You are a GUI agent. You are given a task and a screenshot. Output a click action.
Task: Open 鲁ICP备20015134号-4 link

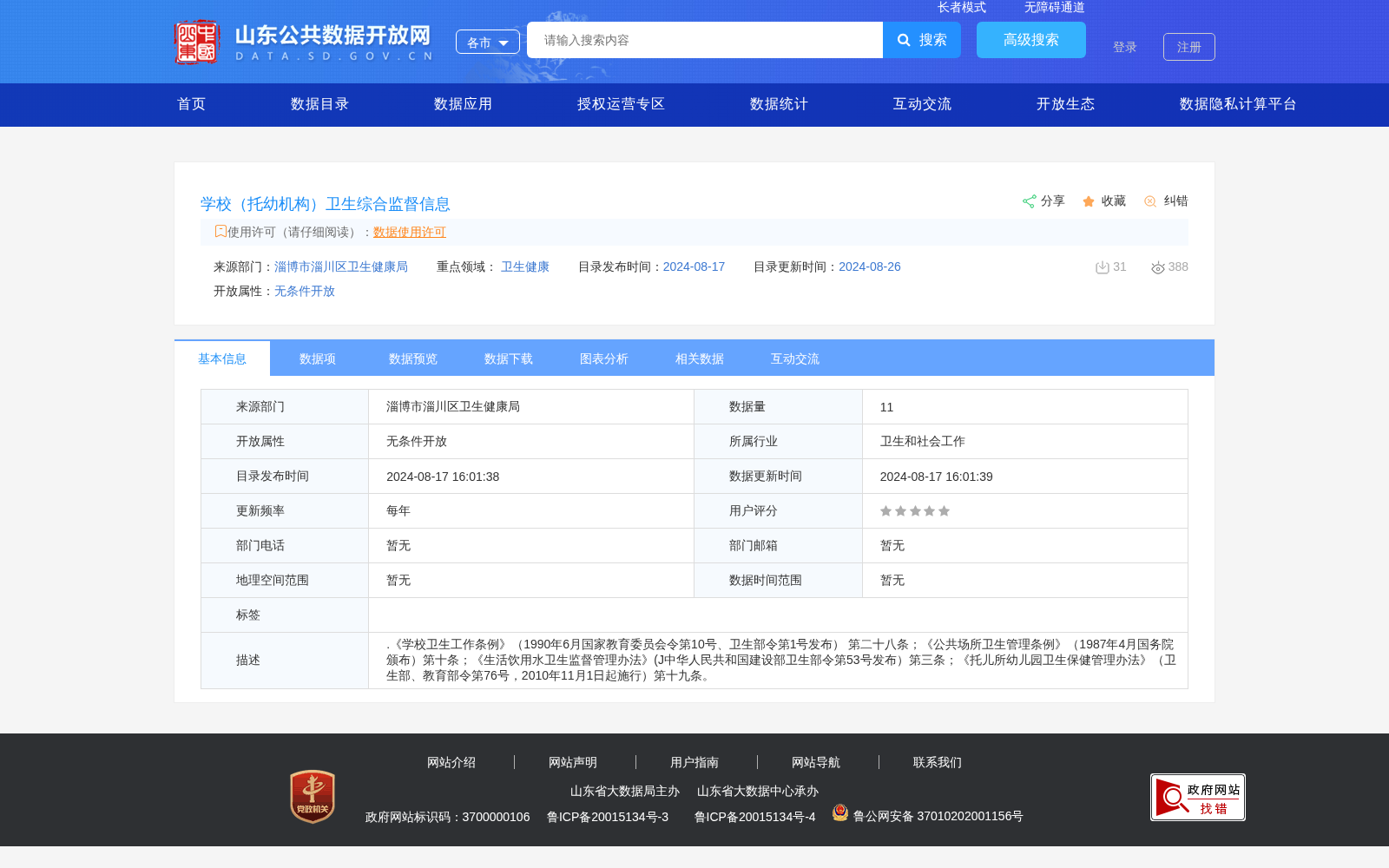[755, 818]
